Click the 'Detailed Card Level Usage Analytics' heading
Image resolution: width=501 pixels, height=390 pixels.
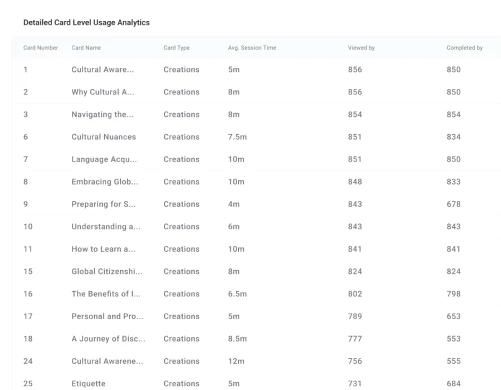[86, 22]
